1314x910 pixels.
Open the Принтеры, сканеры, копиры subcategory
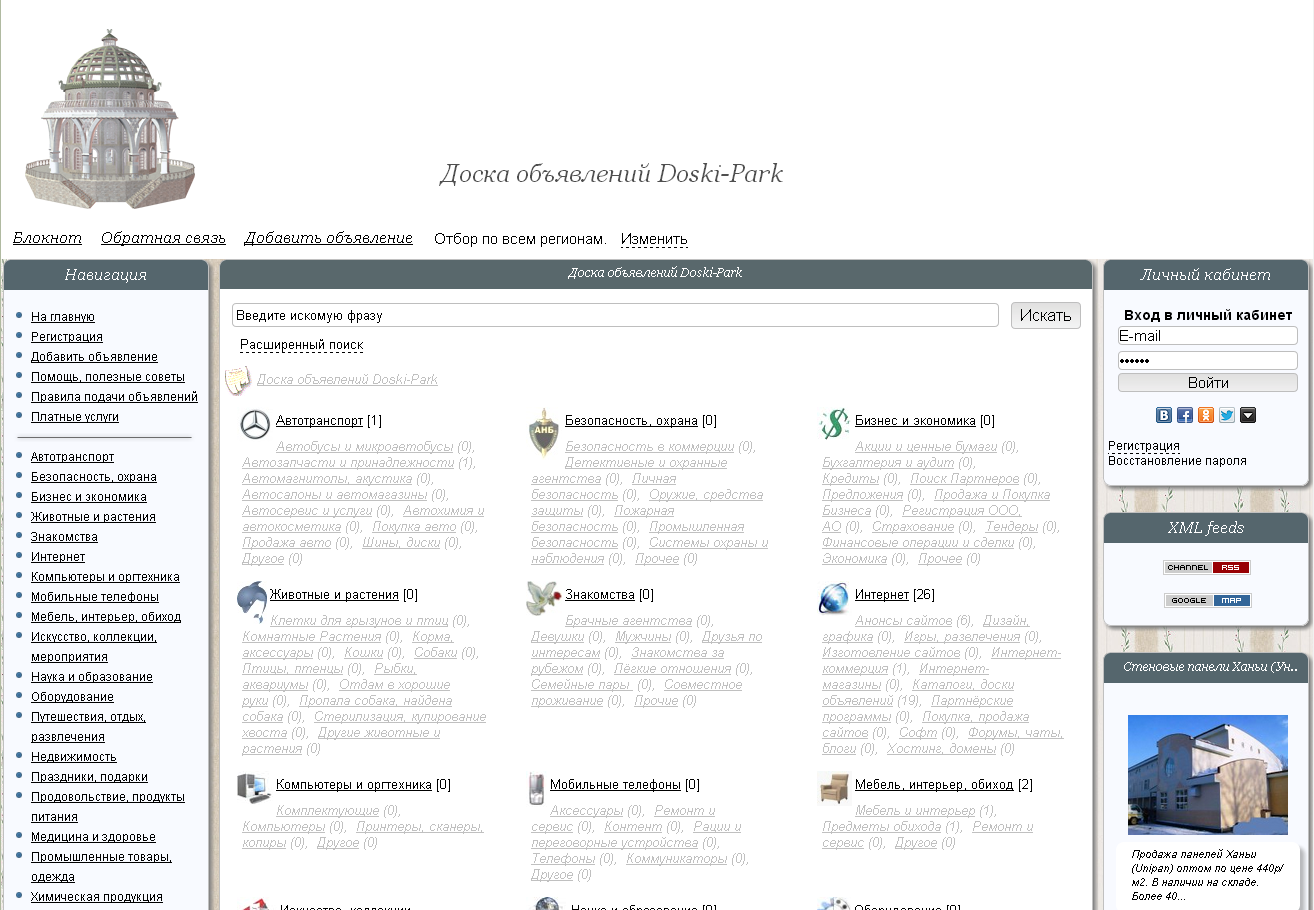tap(363, 835)
